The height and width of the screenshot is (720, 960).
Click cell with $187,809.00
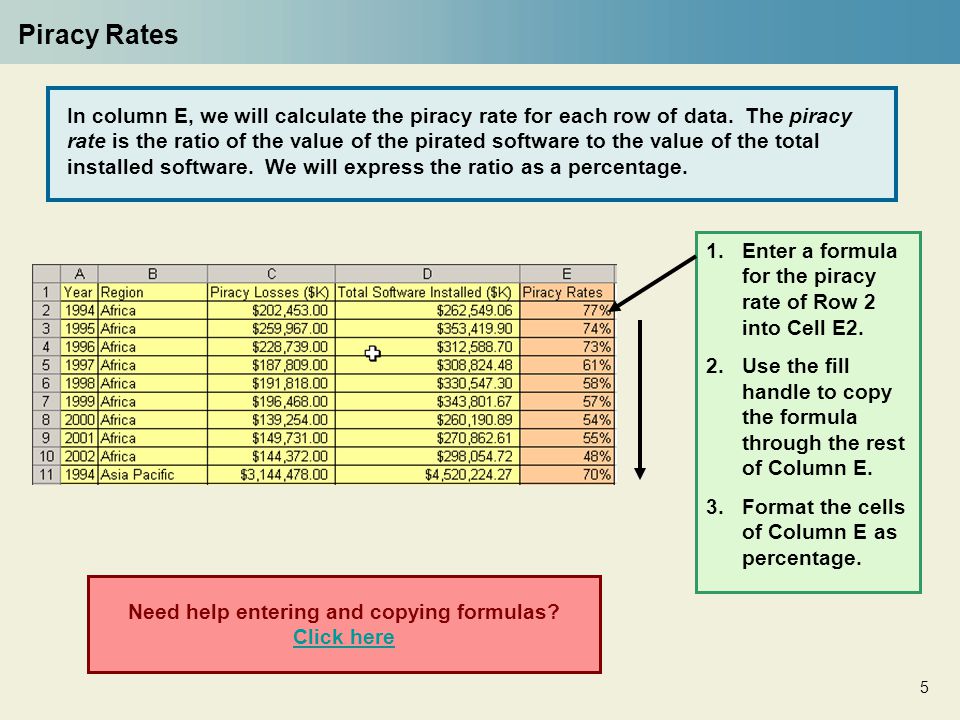tap(271, 366)
